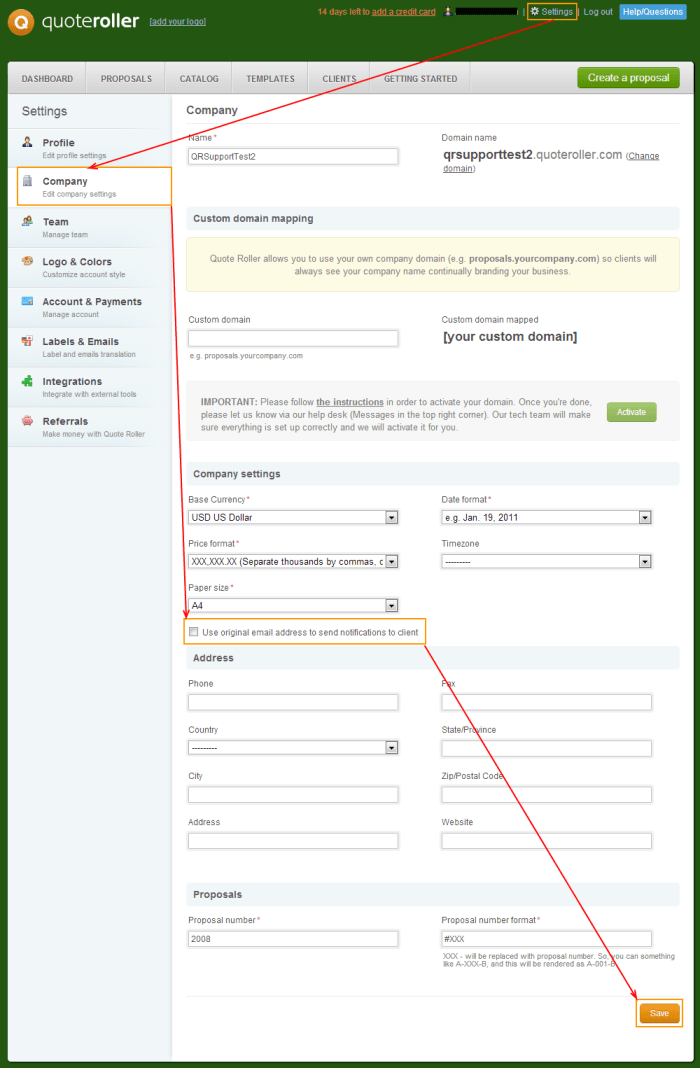Click the Profile sidebar person icon

[27, 142]
